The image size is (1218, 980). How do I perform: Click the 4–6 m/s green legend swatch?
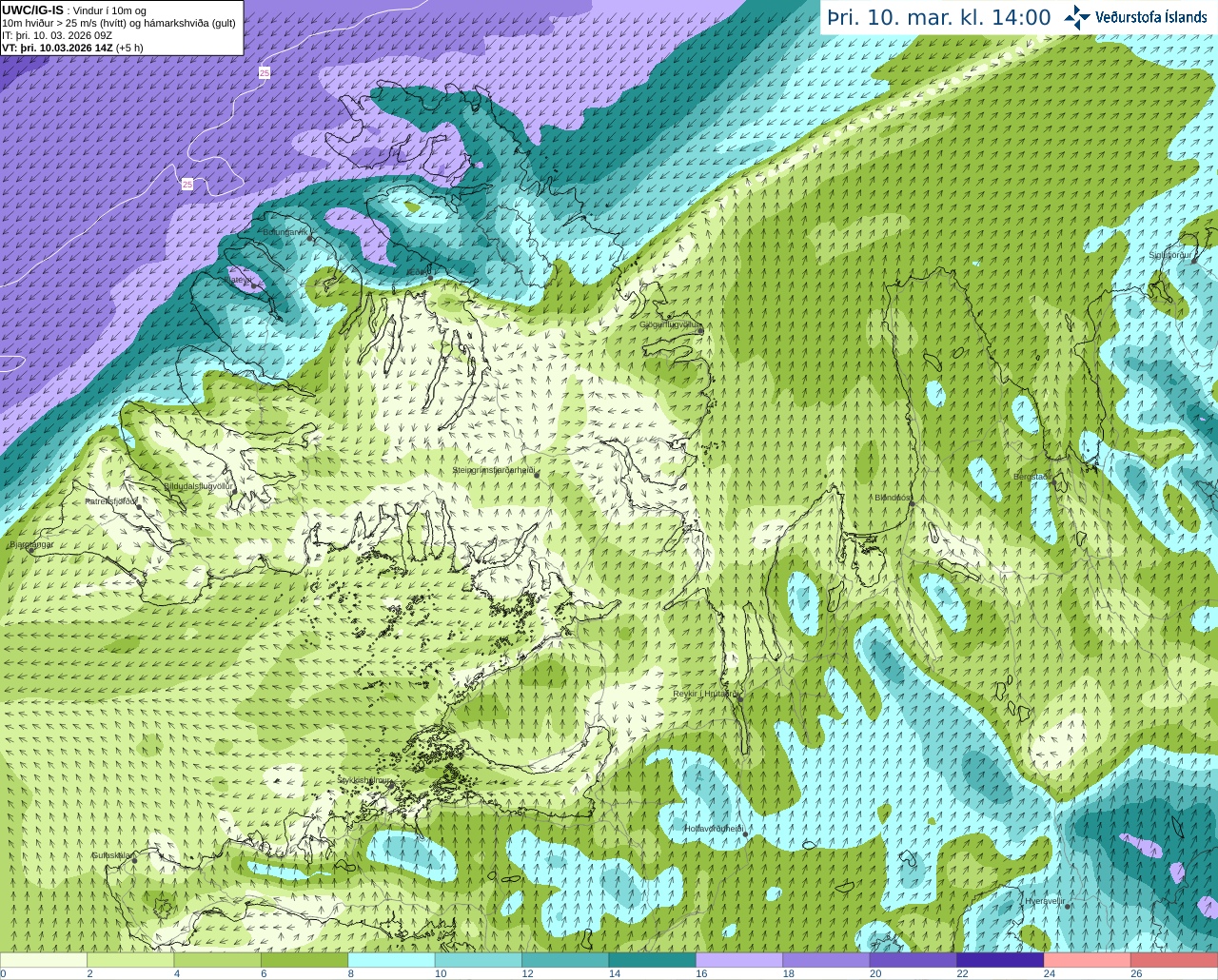coord(218,960)
